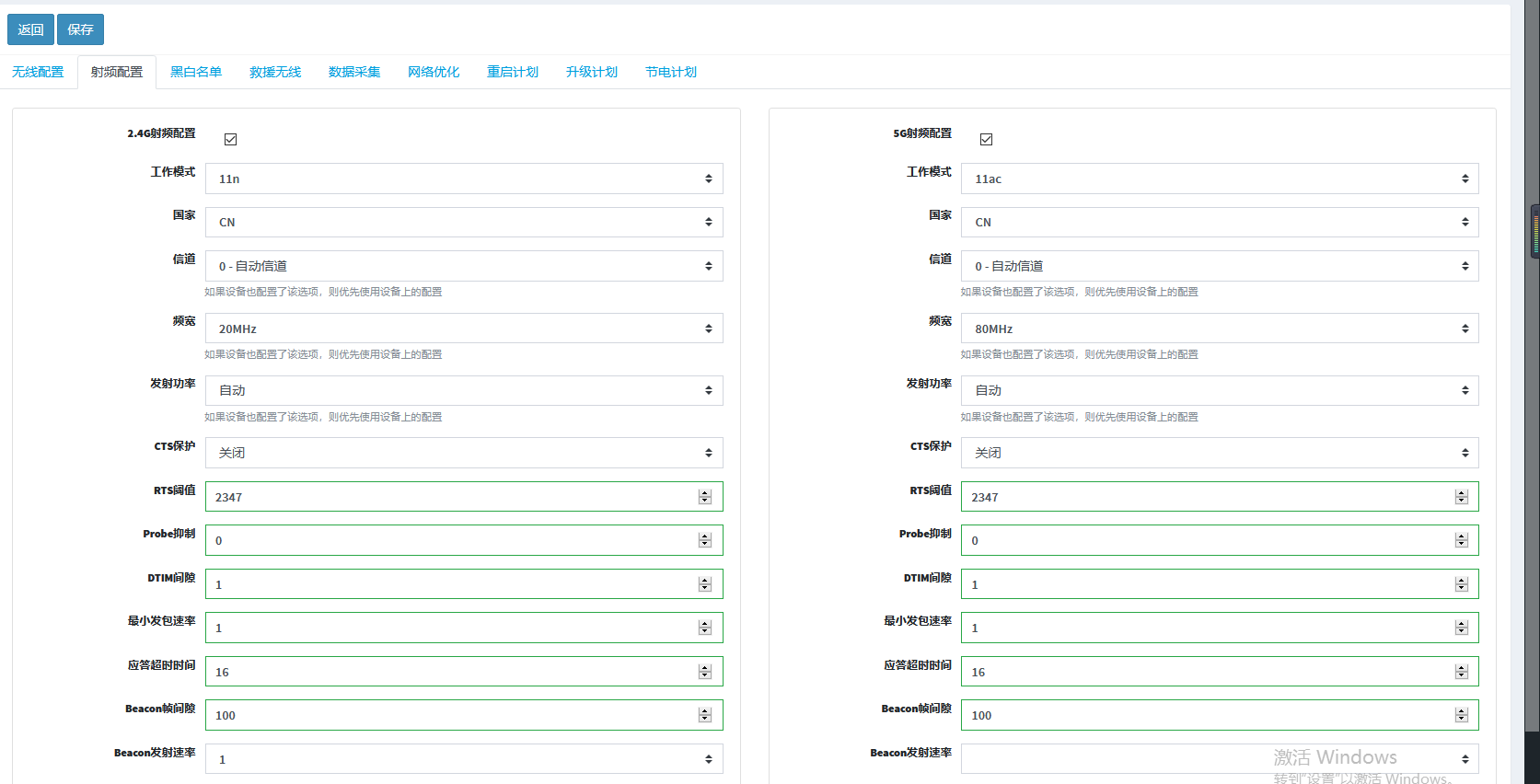Click the 保存 (Save) button
Screen dimensions: 1540x784
click(80, 29)
